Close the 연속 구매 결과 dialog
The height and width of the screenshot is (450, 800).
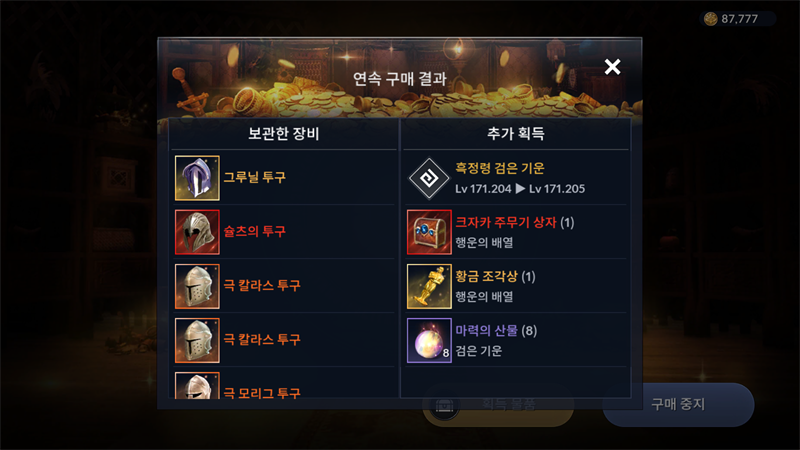tap(612, 67)
